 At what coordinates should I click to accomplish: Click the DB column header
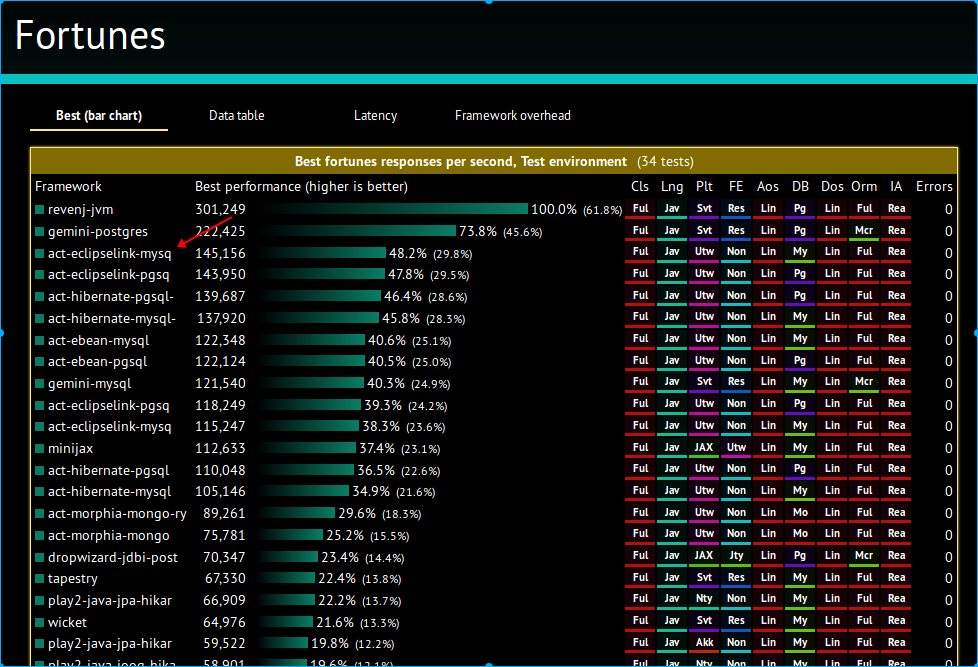point(800,187)
